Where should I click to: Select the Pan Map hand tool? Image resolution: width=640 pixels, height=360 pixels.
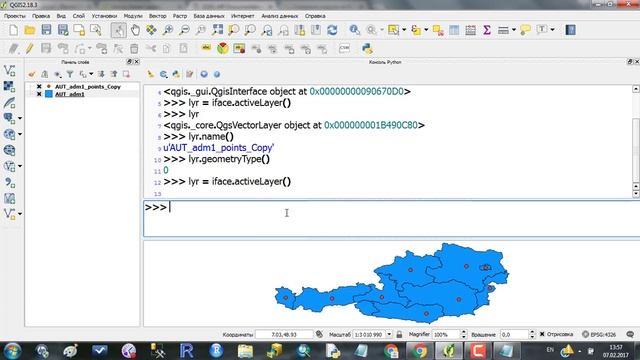point(135,30)
